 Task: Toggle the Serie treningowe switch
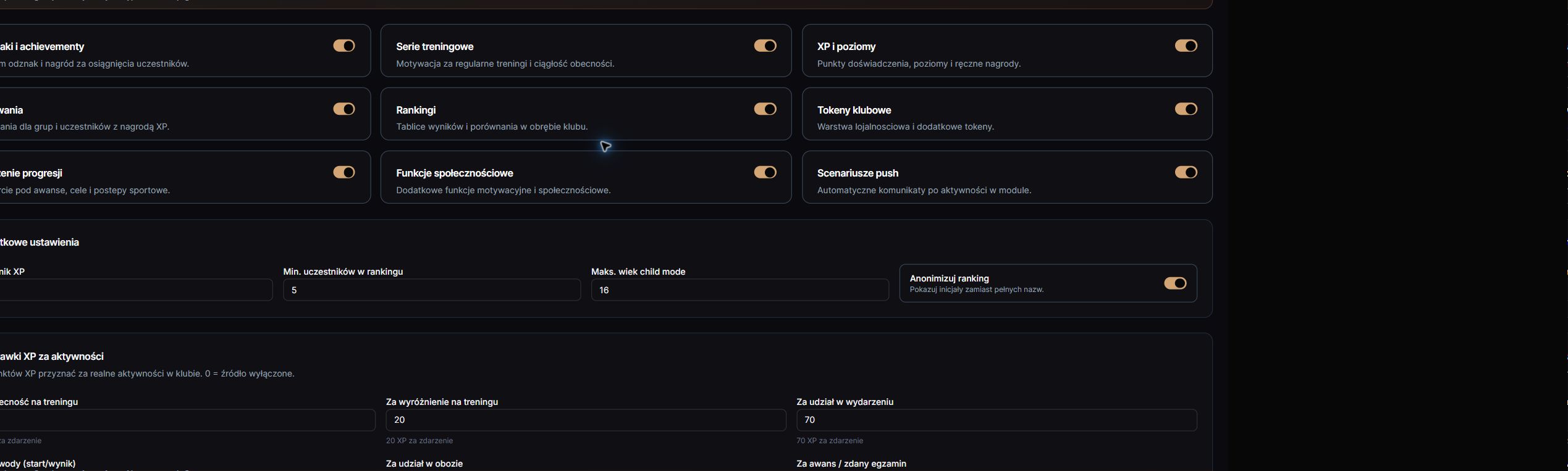[x=765, y=46]
